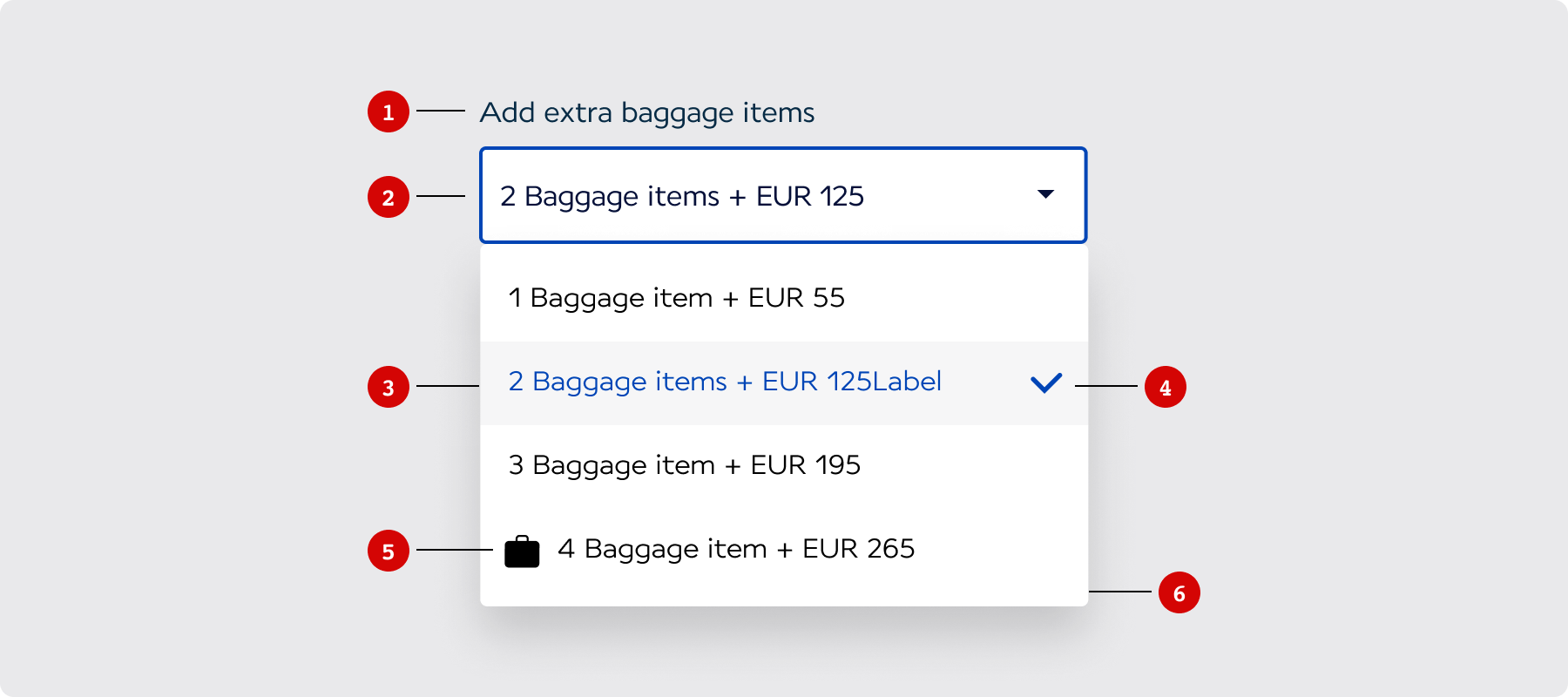Image resolution: width=1568 pixels, height=697 pixels.
Task: Click the selected value text '2 Baggage items + EUR 125' in the field
Action: (x=681, y=197)
